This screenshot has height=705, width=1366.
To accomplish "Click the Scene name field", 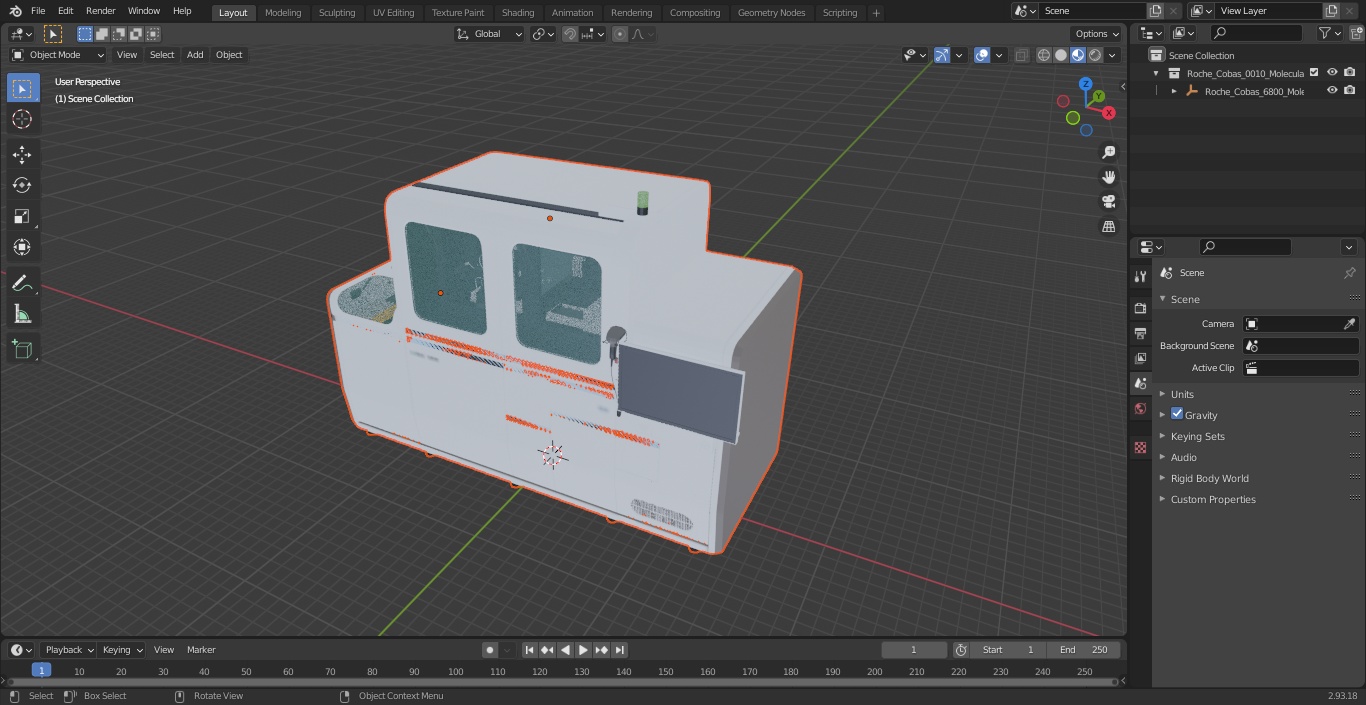I will pyautogui.click(x=1093, y=10).
